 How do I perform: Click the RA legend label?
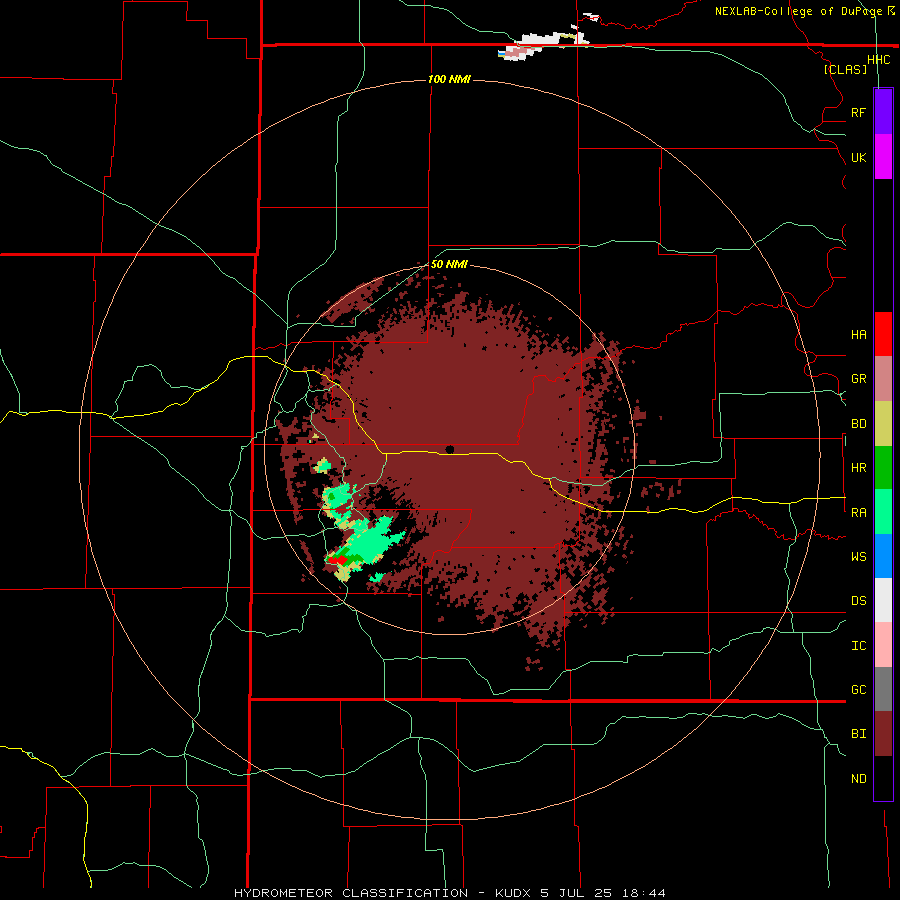tap(858, 513)
